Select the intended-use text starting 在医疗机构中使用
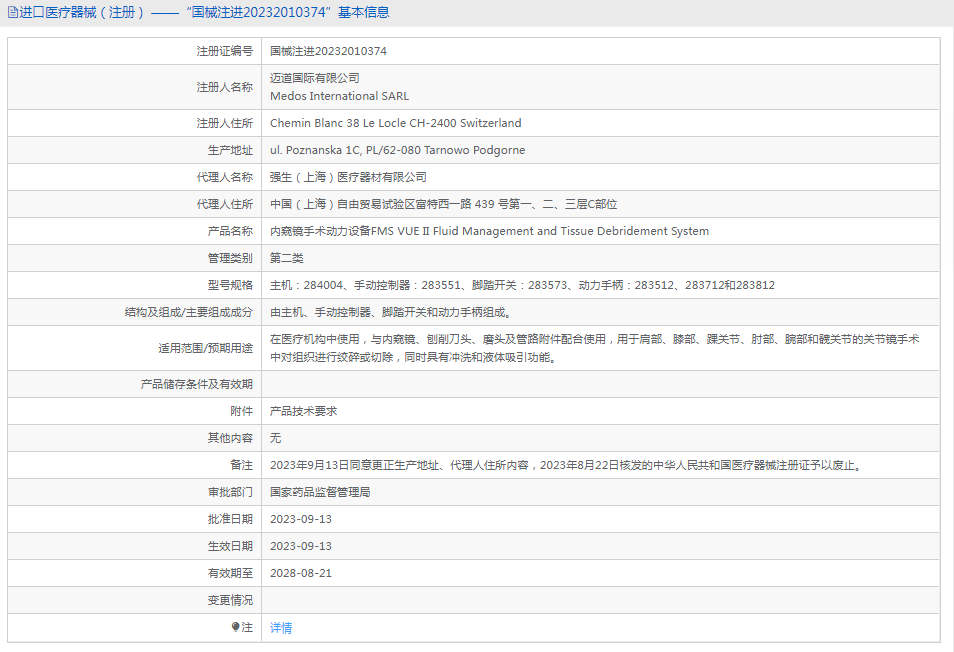The width and height of the screenshot is (954, 652). (595, 348)
